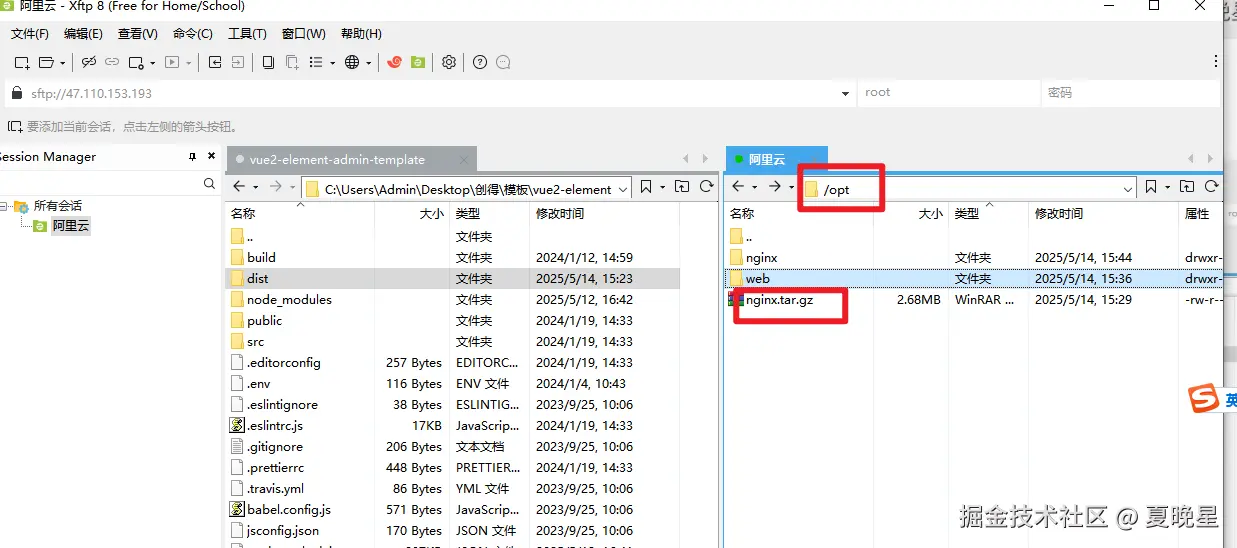Open the 工具(T) menu
1237x548 pixels.
tap(247, 34)
